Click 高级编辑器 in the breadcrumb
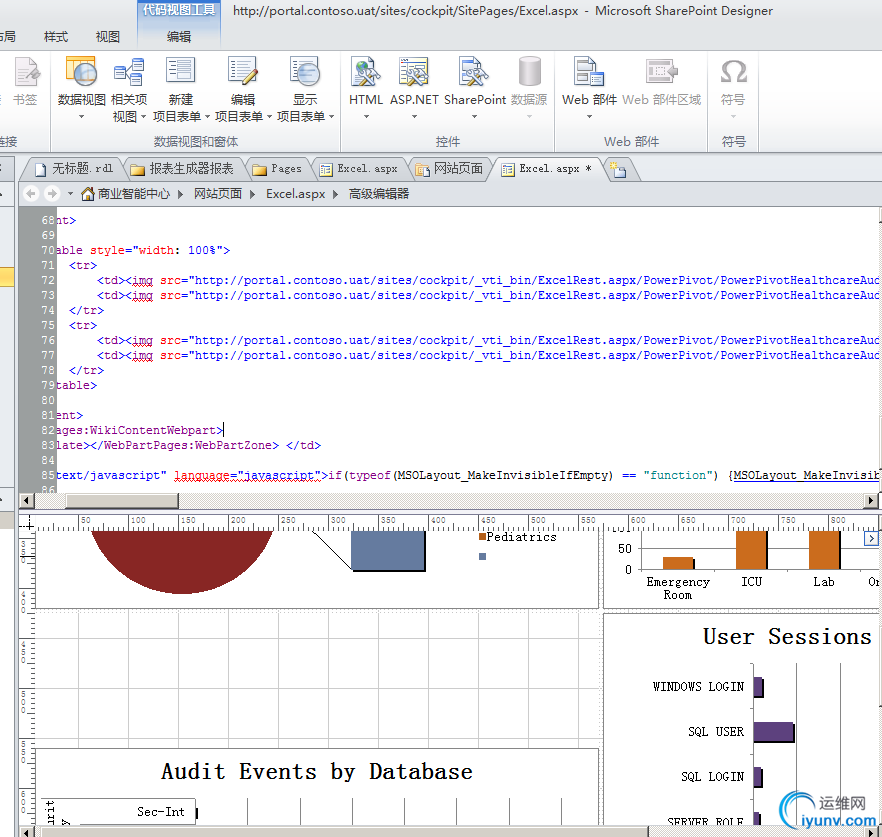882x837 pixels. tap(379, 194)
